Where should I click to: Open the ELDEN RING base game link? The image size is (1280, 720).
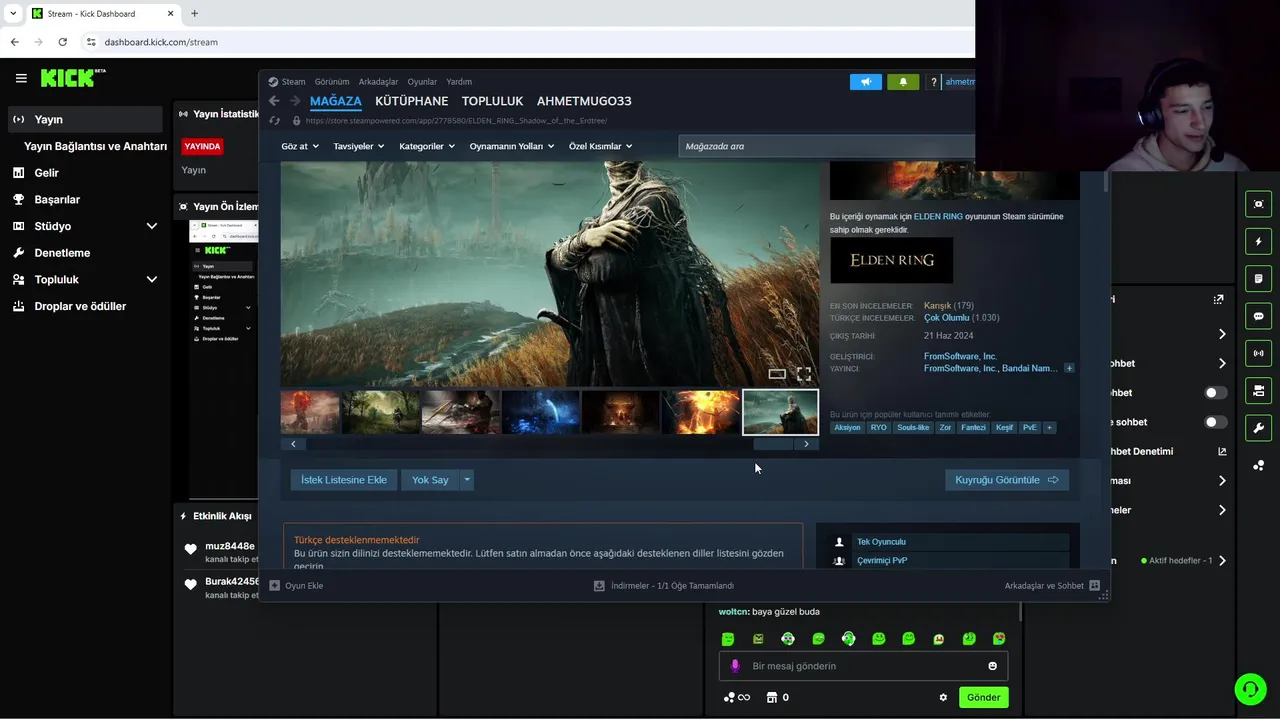pyautogui.click(x=938, y=216)
